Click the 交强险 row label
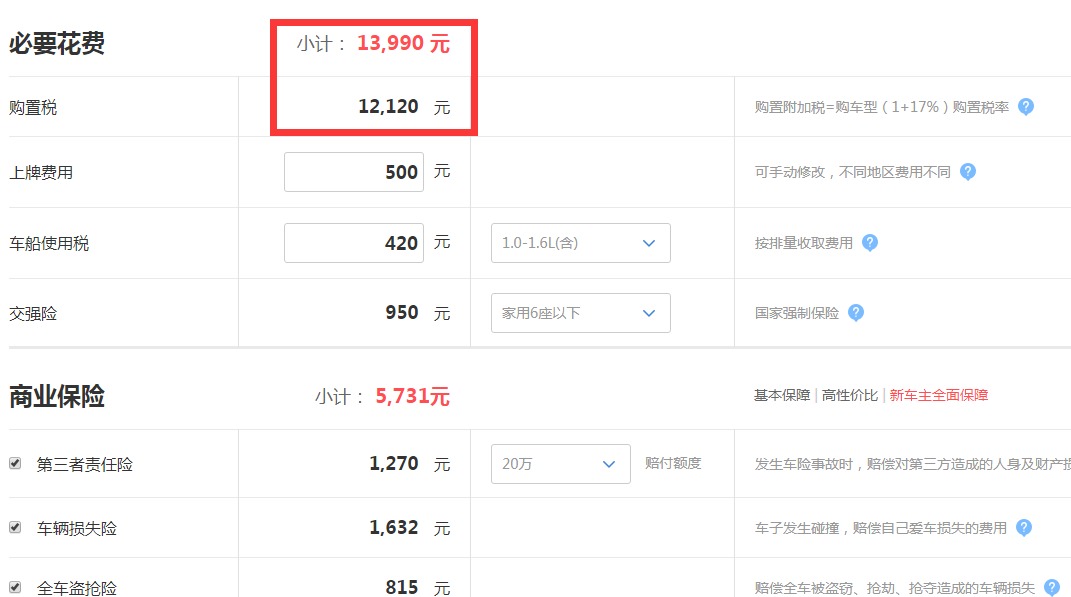Screen dimensions: 1071x597 33,314
